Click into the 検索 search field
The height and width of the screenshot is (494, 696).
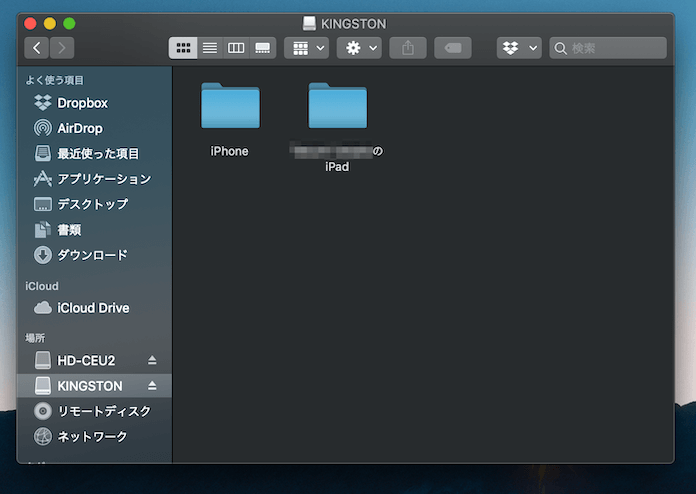click(x=608, y=48)
